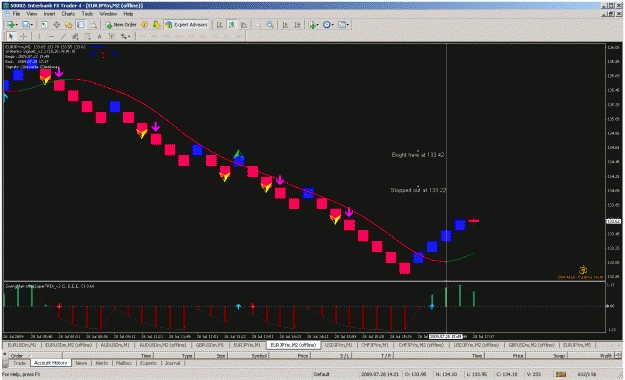This screenshot has width=625, height=380.
Task: Toggle chart auto scroll
Action: pyautogui.click(x=285, y=25)
